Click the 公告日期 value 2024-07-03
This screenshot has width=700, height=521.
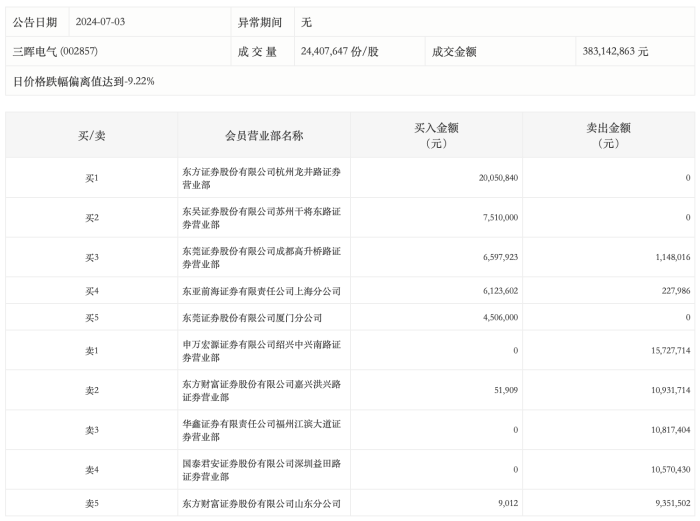100,22
